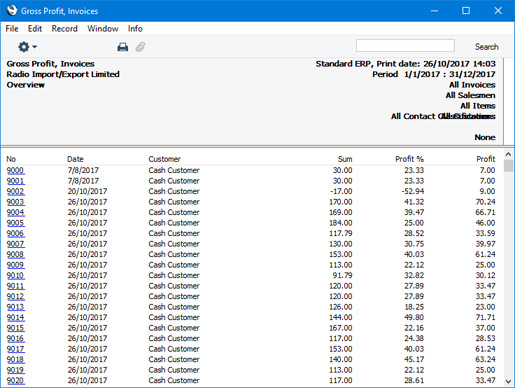Click the period '1/1/2017 : 31/12/2017' text

pyautogui.click(x=450, y=74)
